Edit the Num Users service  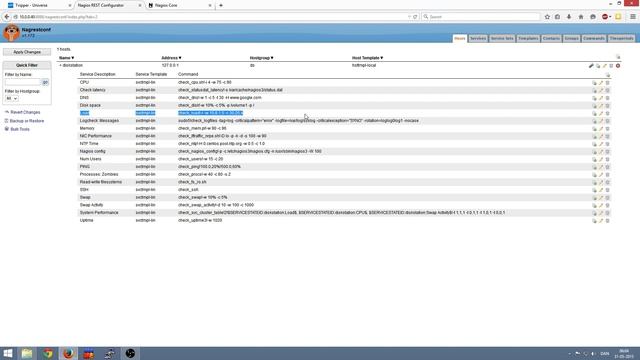tap(601, 159)
